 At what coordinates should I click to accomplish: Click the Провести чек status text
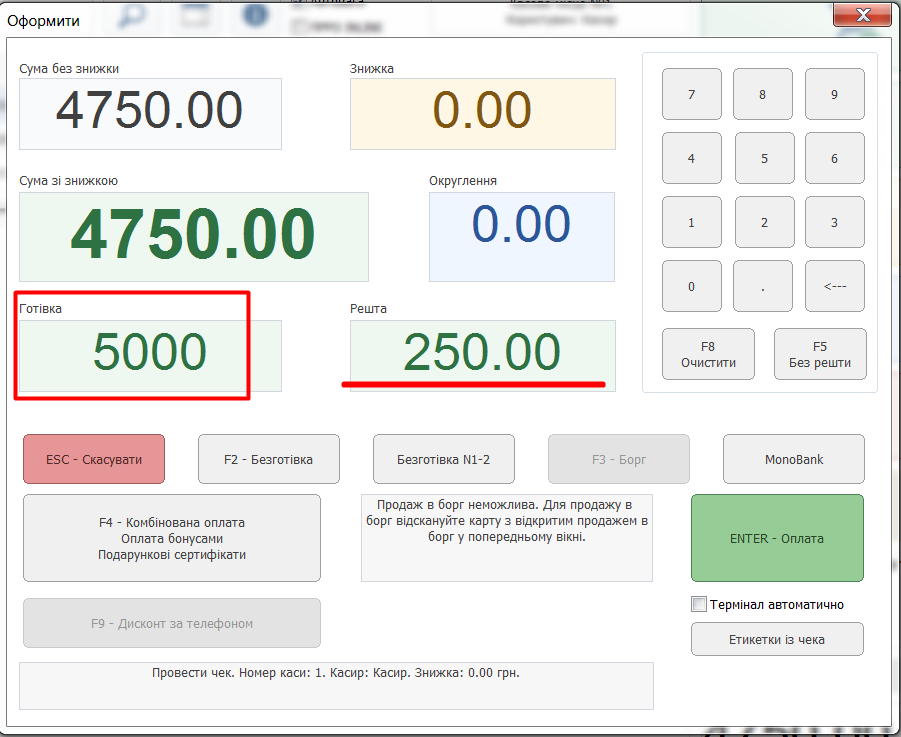click(x=336, y=673)
